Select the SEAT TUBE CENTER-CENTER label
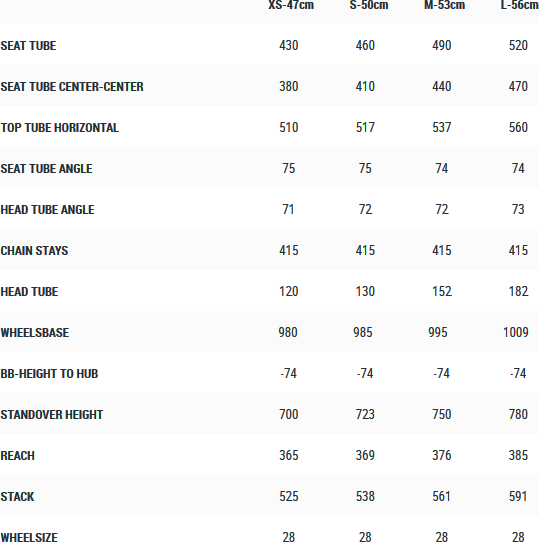539x542 pixels. (72, 86)
